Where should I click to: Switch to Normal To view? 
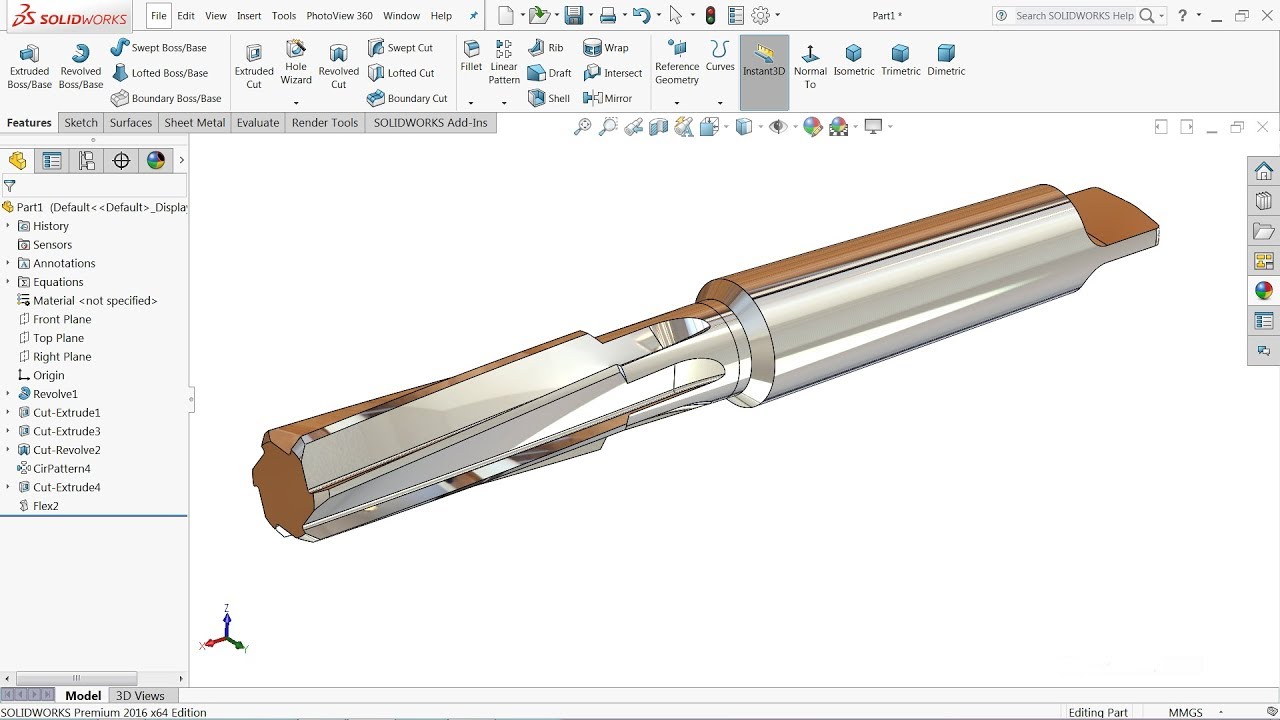click(810, 66)
